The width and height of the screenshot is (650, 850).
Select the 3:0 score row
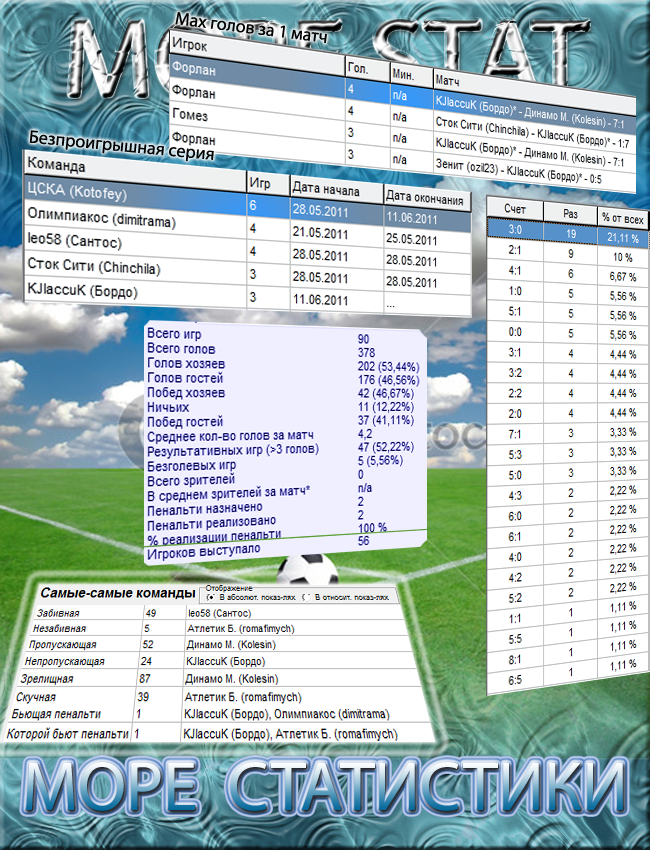(567, 234)
